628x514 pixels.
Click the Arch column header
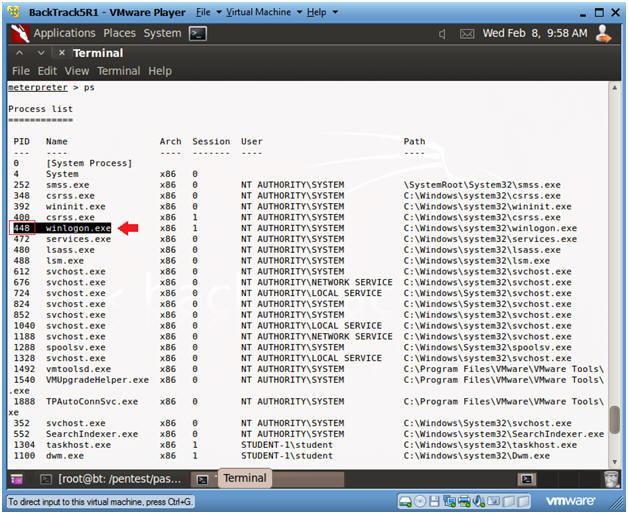pyautogui.click(x=171, y=141)
